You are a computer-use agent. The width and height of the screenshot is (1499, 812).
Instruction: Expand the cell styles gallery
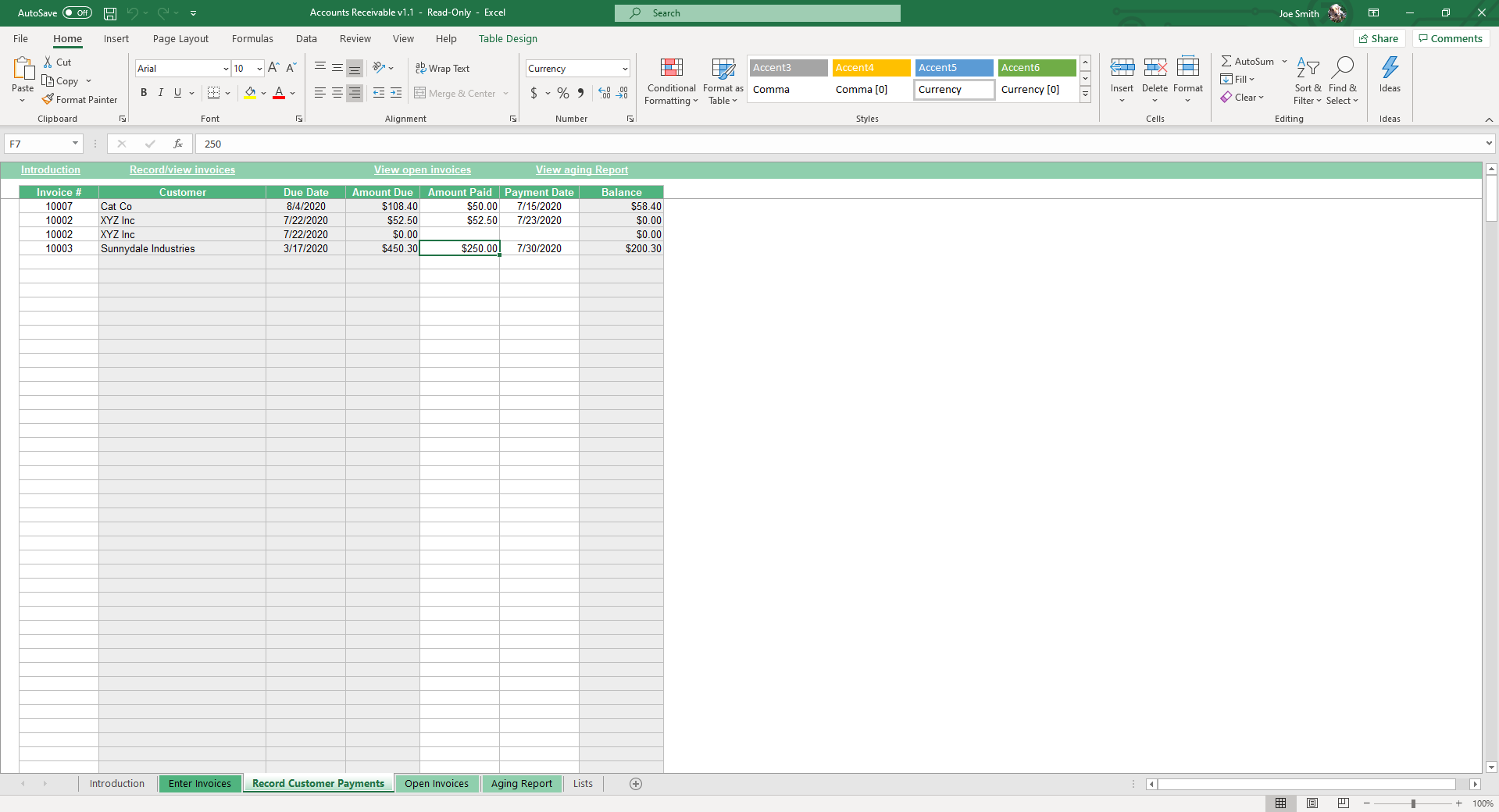coord(1086,94)
